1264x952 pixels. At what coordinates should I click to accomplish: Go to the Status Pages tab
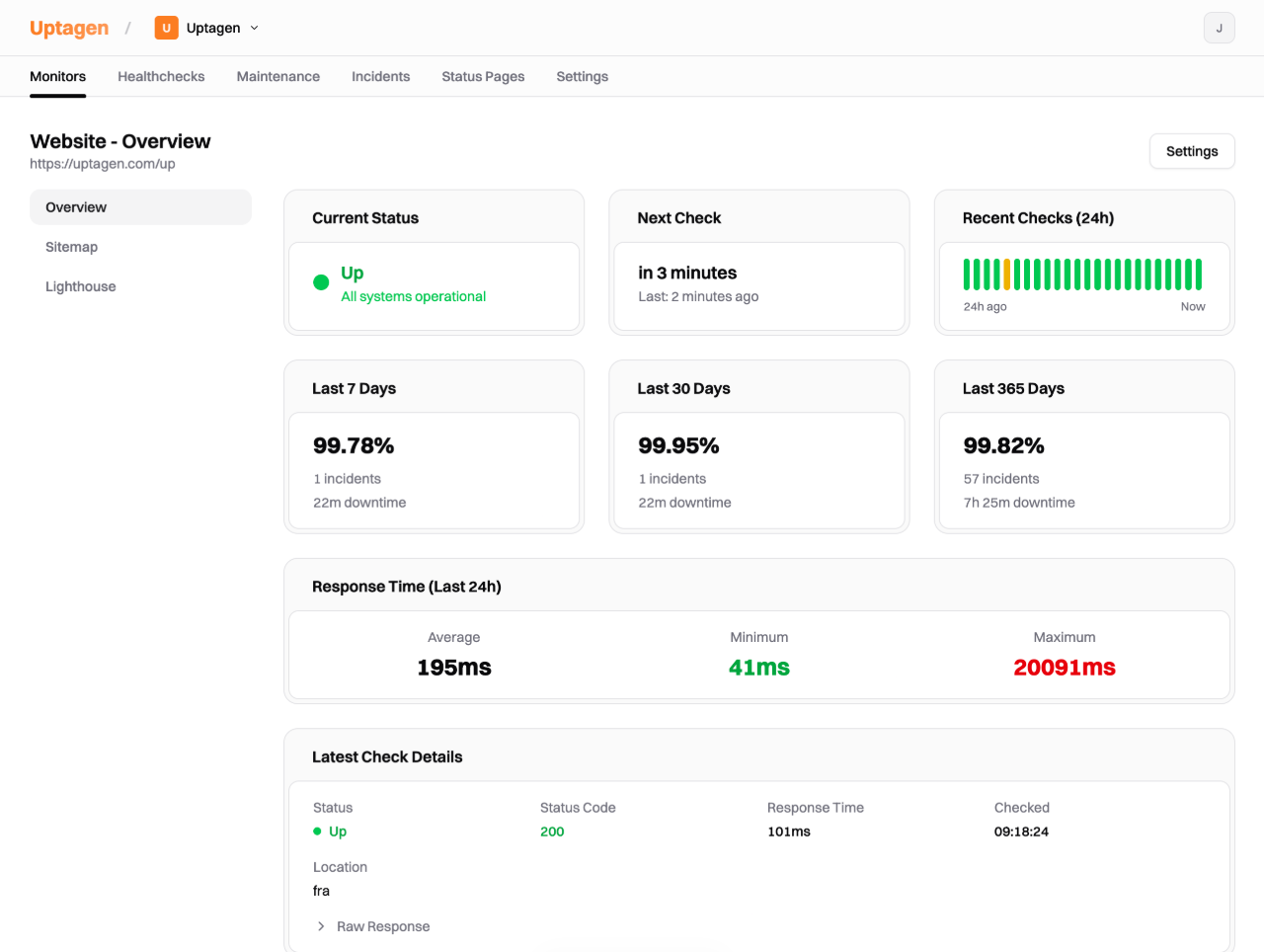tap(483, 76)
